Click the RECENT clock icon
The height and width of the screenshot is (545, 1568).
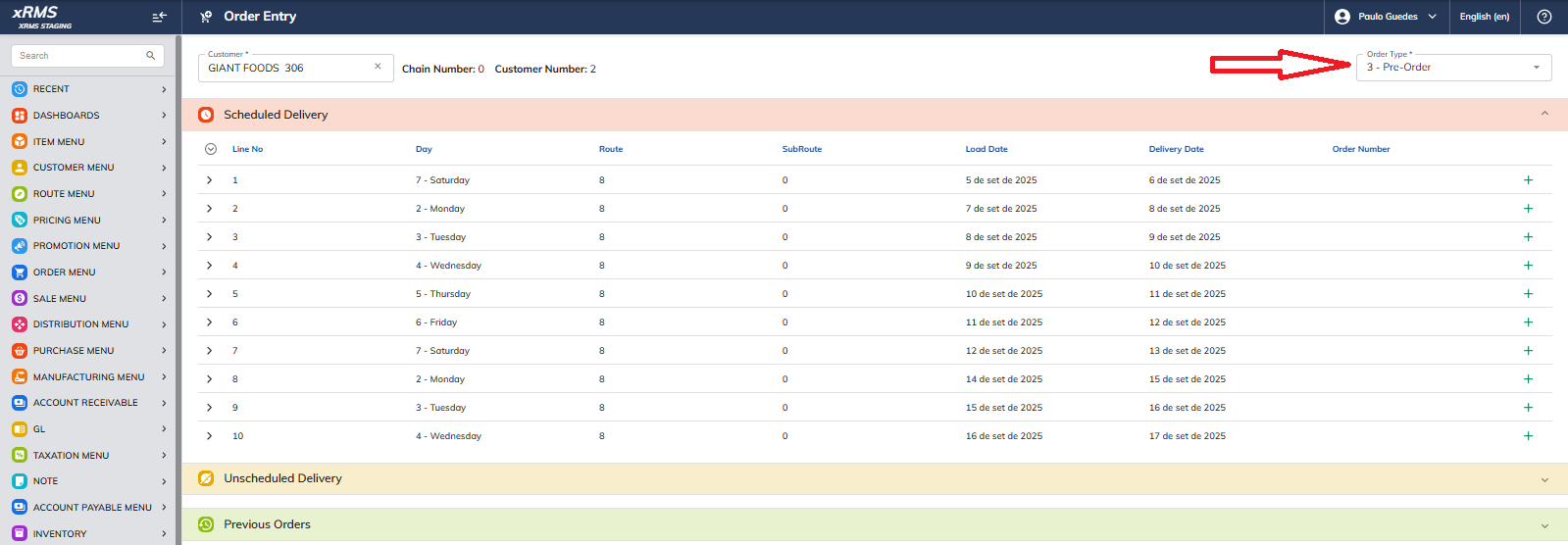click(x=20, y=89)
